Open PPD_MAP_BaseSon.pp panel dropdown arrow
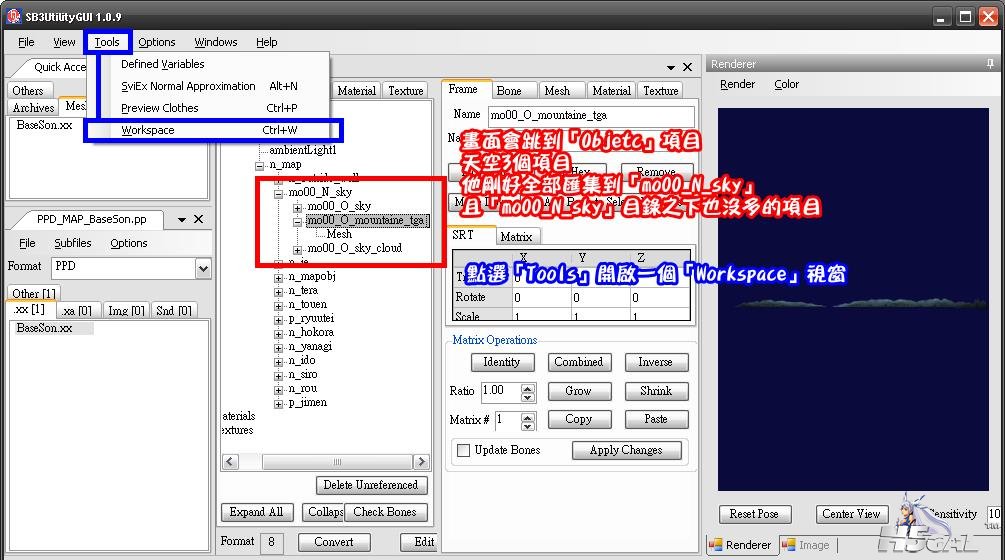1005x560 pixels. point(181,219)
